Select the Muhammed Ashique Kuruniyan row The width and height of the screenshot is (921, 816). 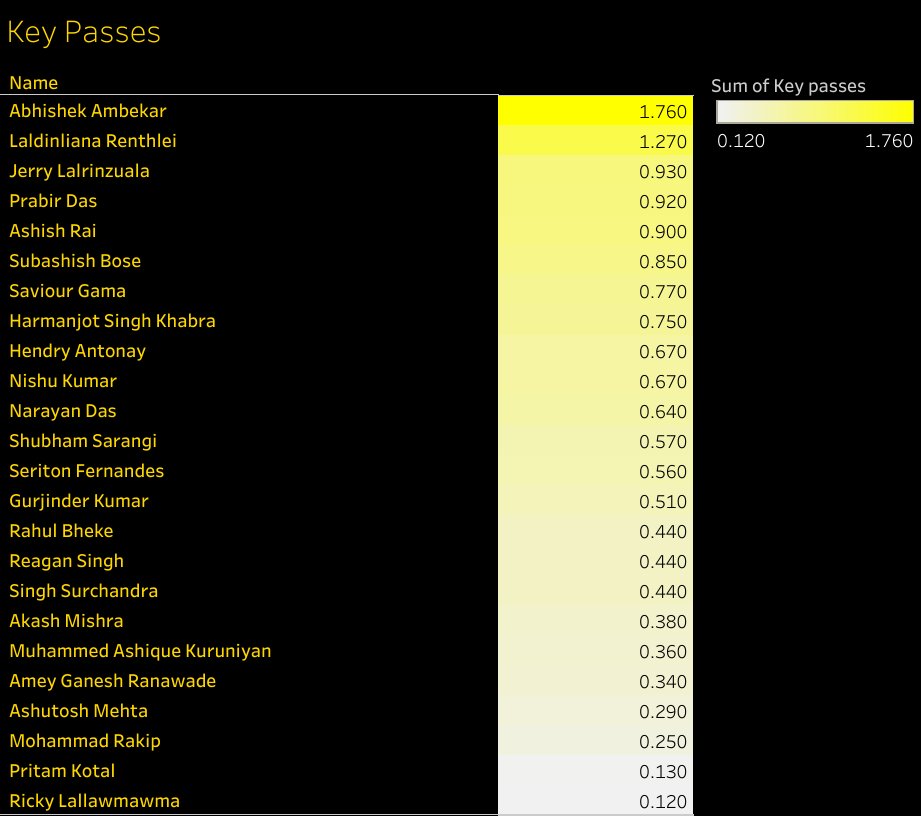(139, 651)
